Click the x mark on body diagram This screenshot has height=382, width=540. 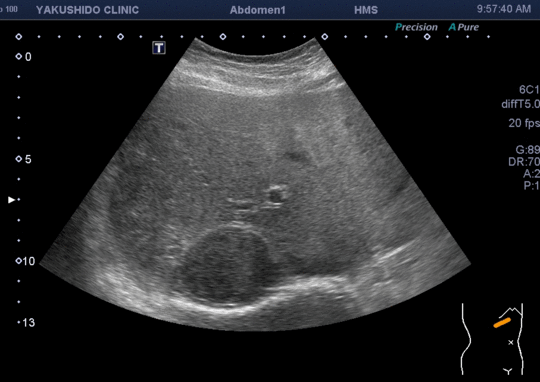point(511,342)
